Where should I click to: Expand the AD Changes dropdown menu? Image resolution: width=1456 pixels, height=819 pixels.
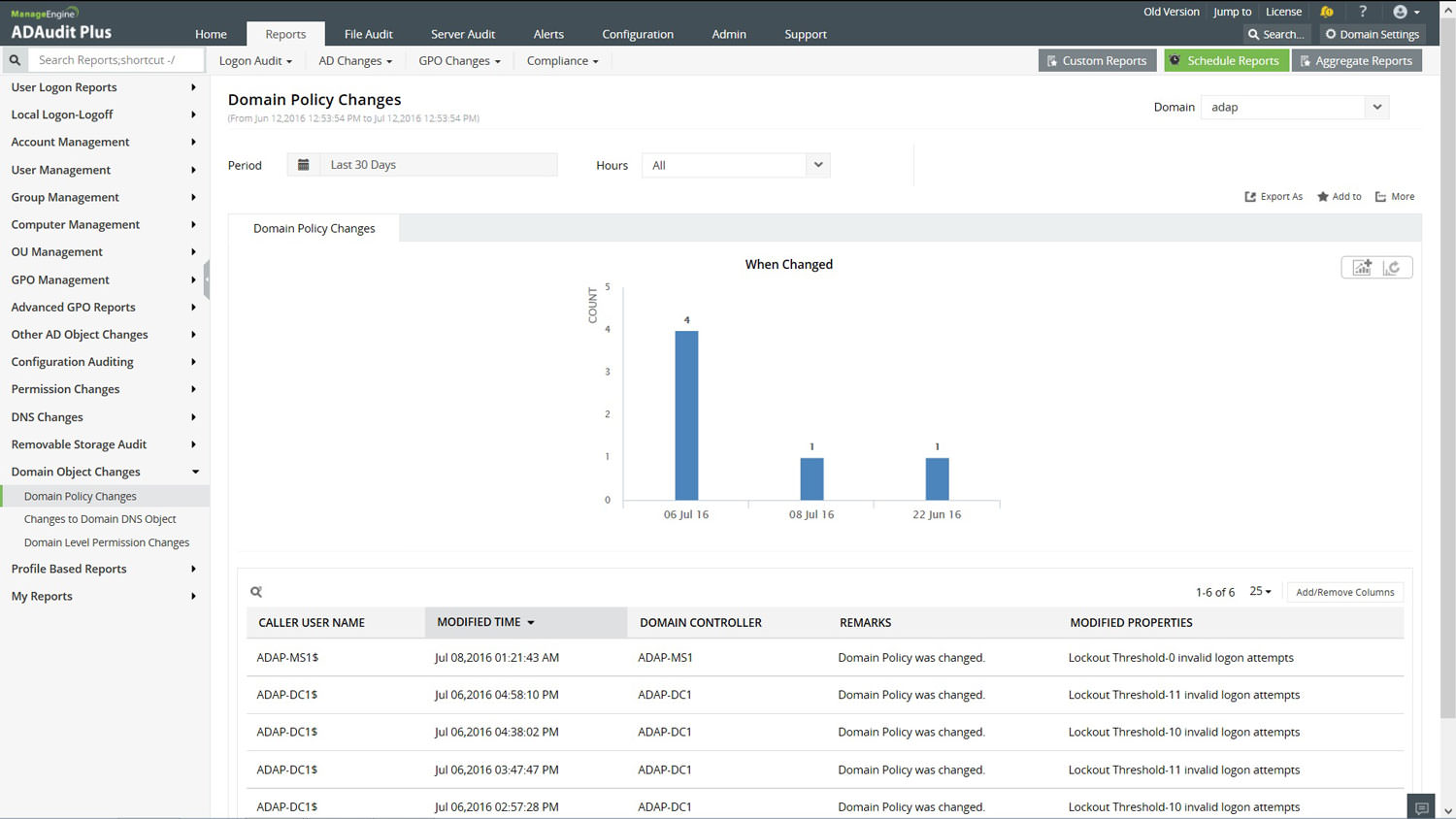[x=355, y=61]
